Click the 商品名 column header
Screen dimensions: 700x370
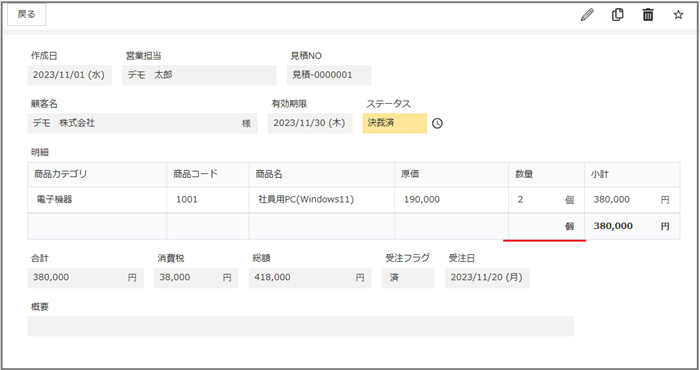coord(322,175)
